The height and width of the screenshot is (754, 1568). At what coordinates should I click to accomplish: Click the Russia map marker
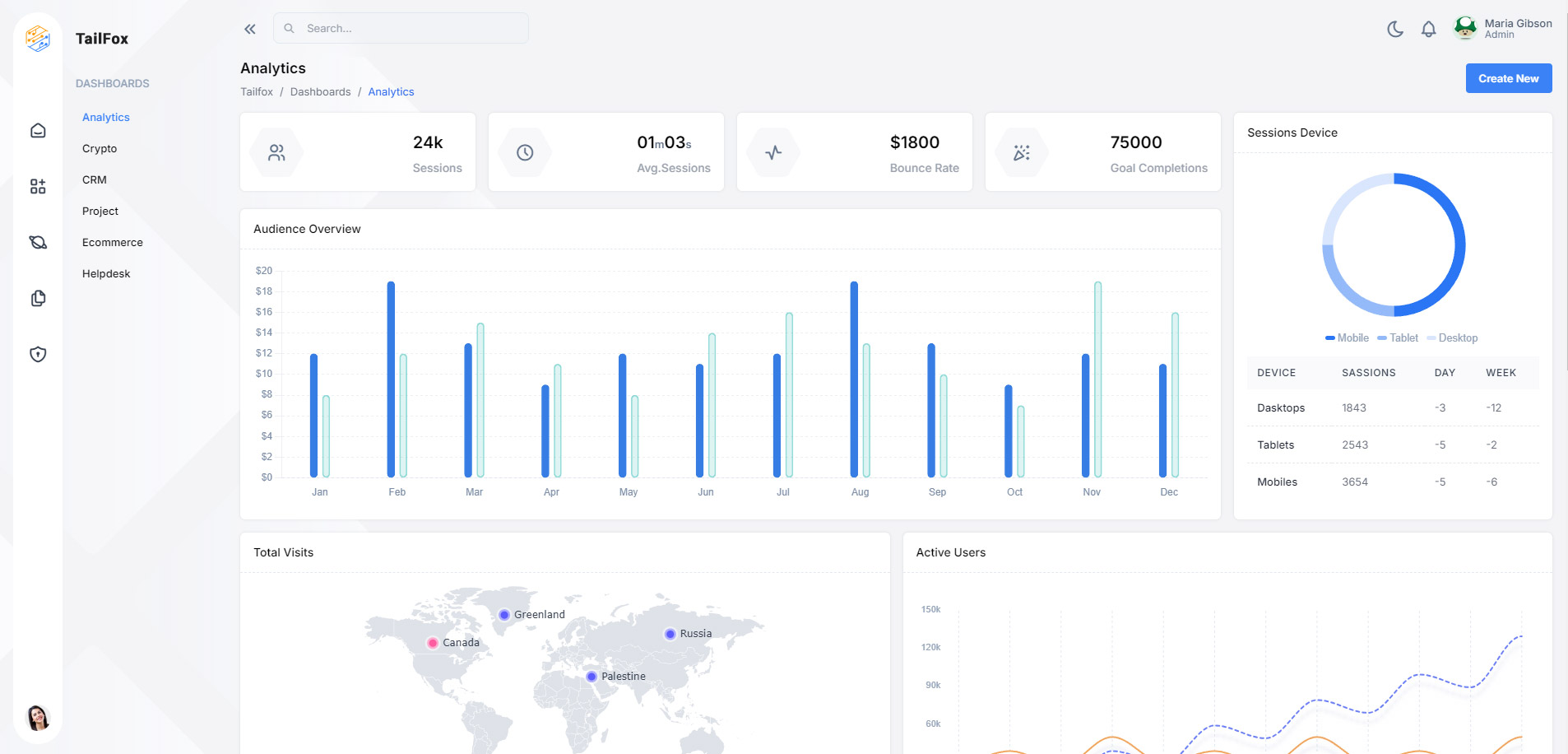point(670,634)
